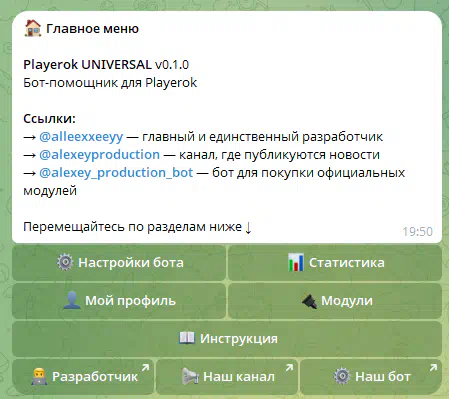Click the gear icon beside Настройки бота
Screen dimensions: 449x399
click(x=65, y=262)
